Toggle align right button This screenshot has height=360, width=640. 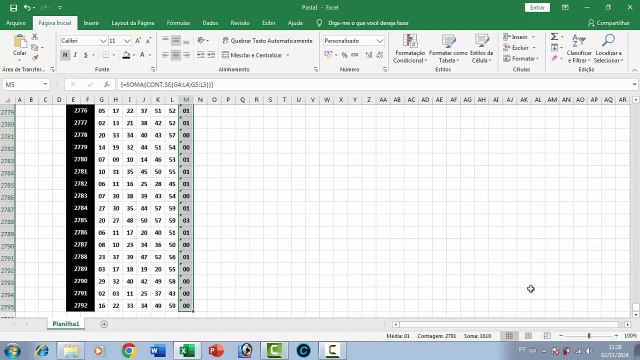(x=186, y=55)
